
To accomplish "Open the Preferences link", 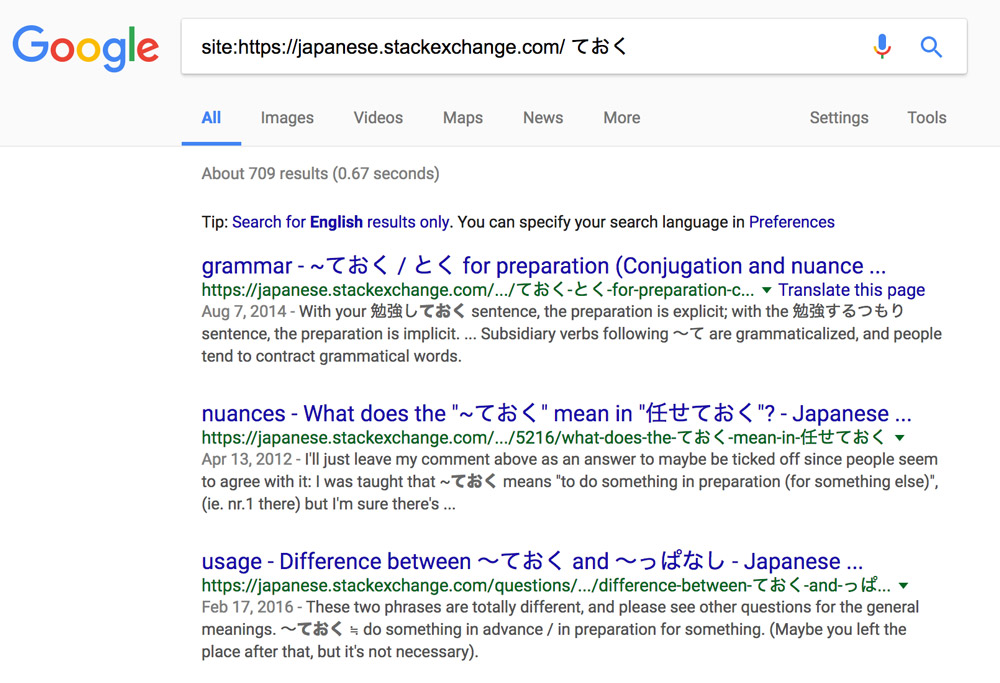I will (x=791, y=222).
